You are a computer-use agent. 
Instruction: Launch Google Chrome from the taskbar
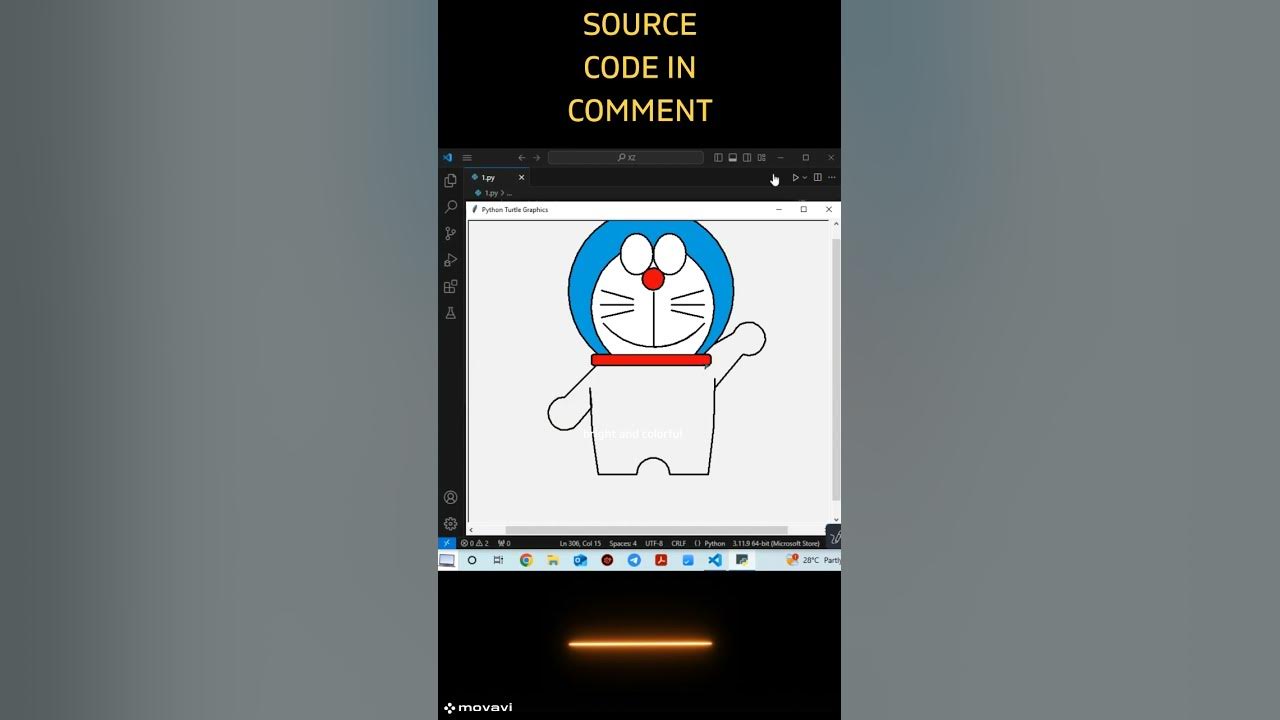526,560
